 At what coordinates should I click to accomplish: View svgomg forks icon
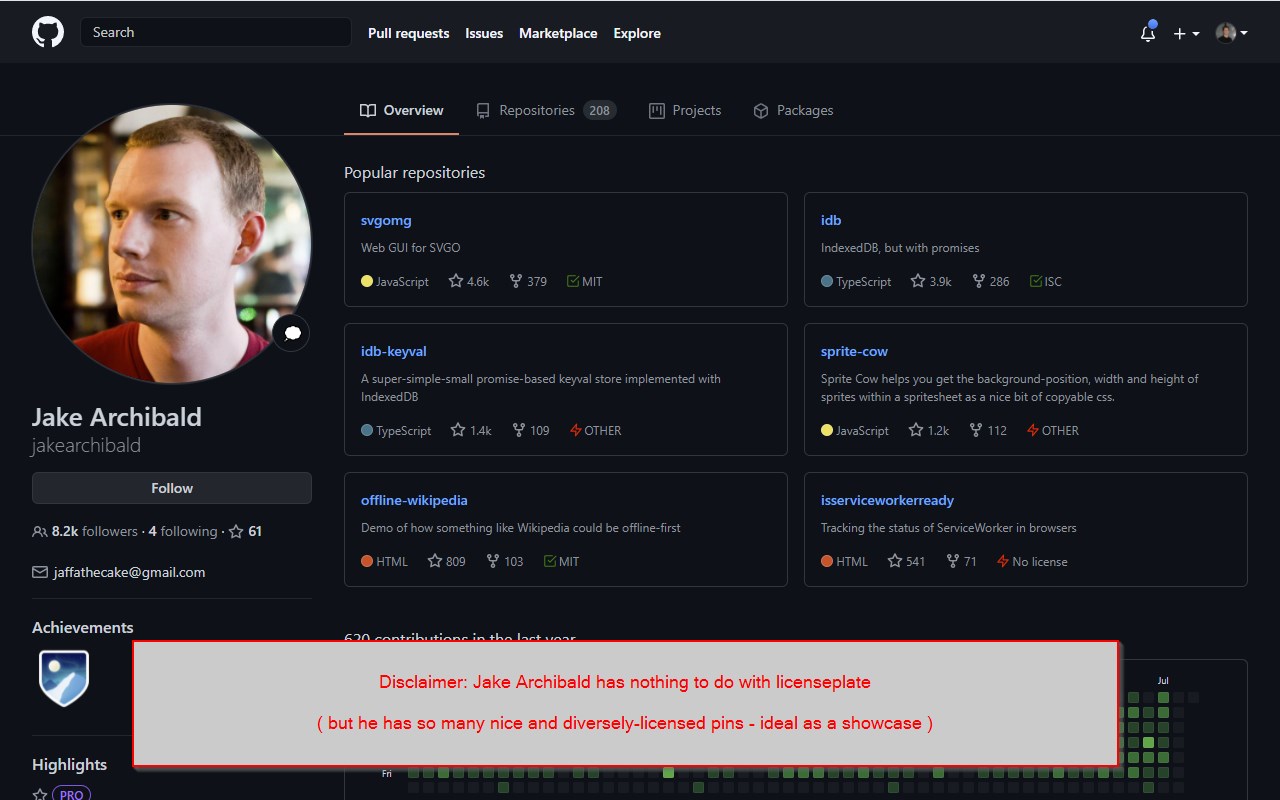click(x=516, y=281)
